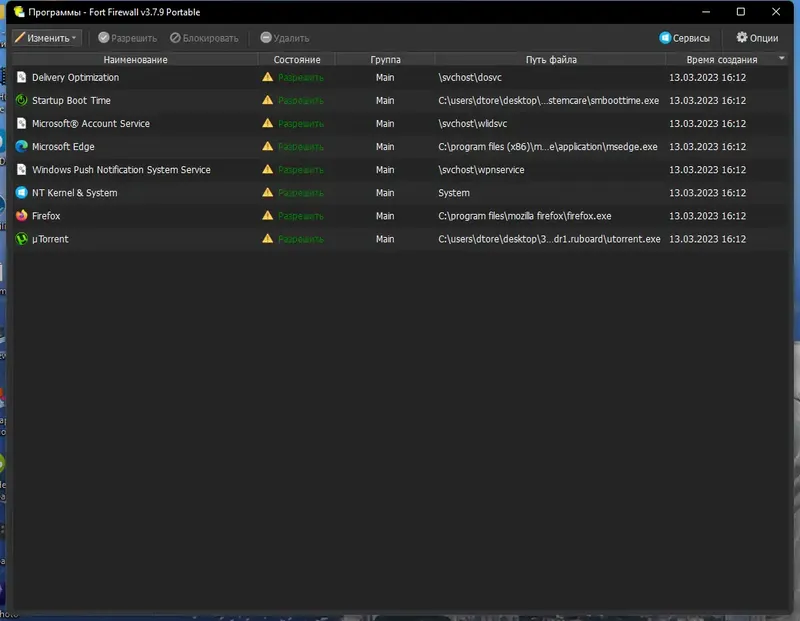This screenshot has height=621, width=800.
Task: Sort by the Наименование column header
Action: tap(135, 59)
